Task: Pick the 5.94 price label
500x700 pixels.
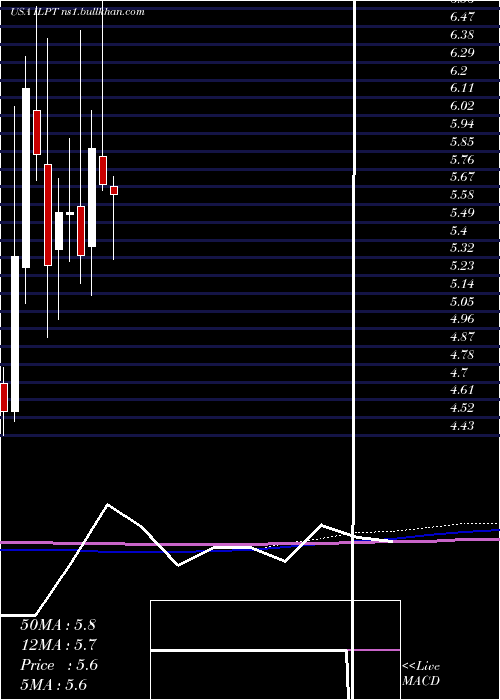Action: click(462, 124)
